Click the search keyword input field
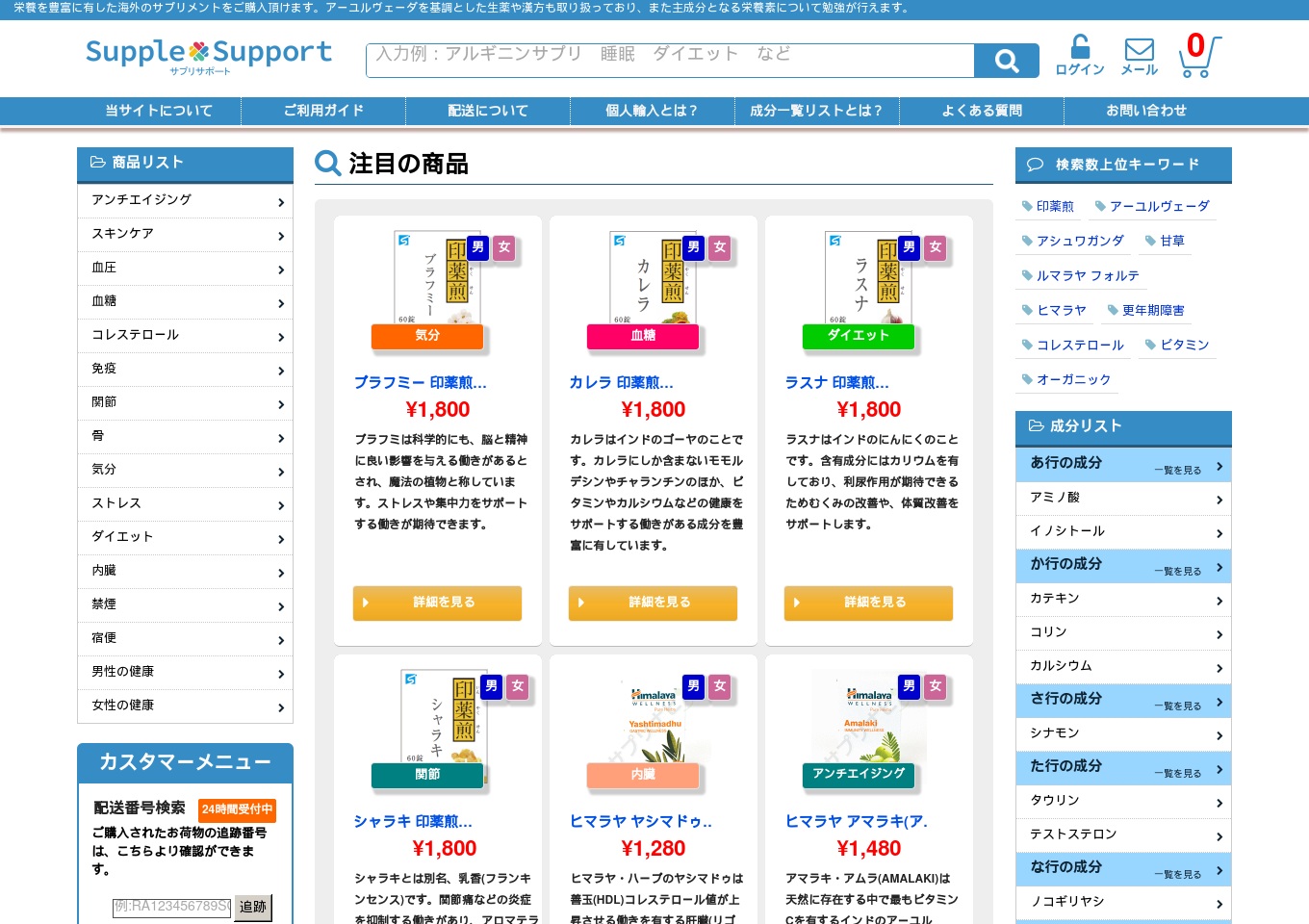 pyautogui.click(x=670, y=61)
